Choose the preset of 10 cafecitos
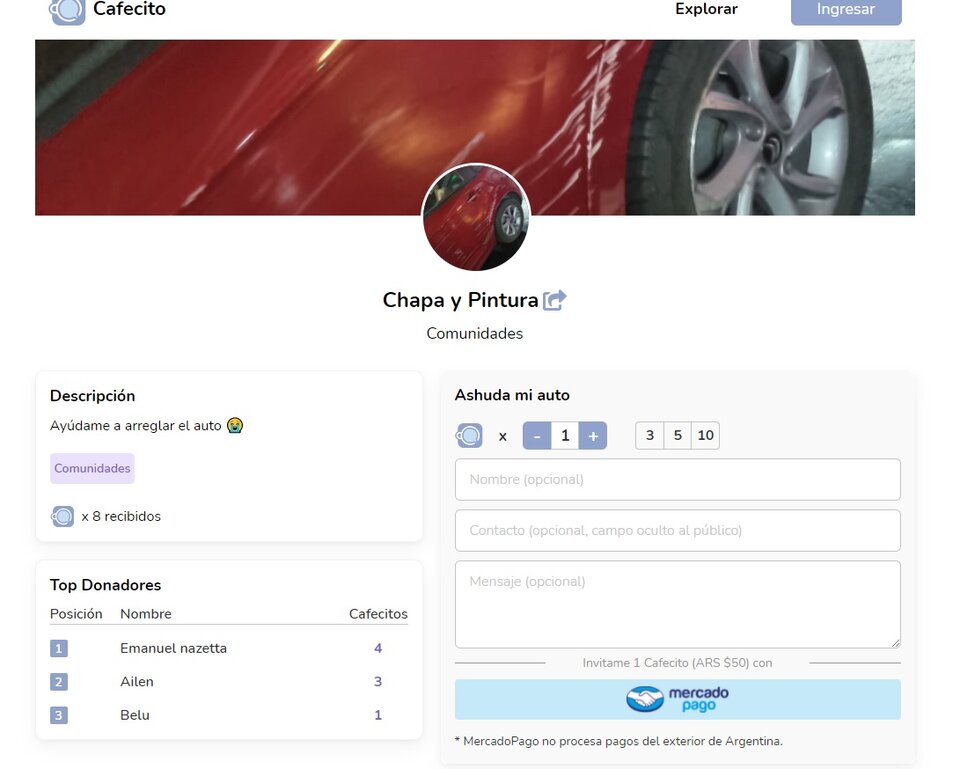This screenshot has height=769, width=960. coord(705,435)
